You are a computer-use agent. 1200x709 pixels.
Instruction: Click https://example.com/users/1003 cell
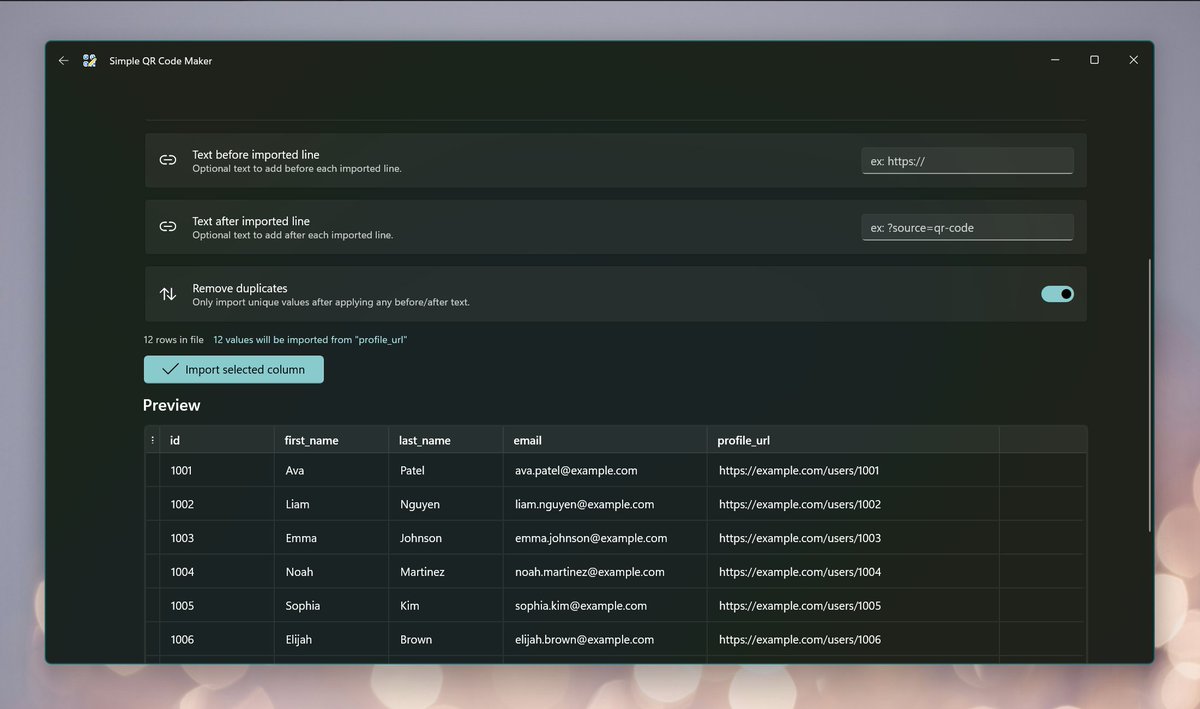click(x=853, y=538)
